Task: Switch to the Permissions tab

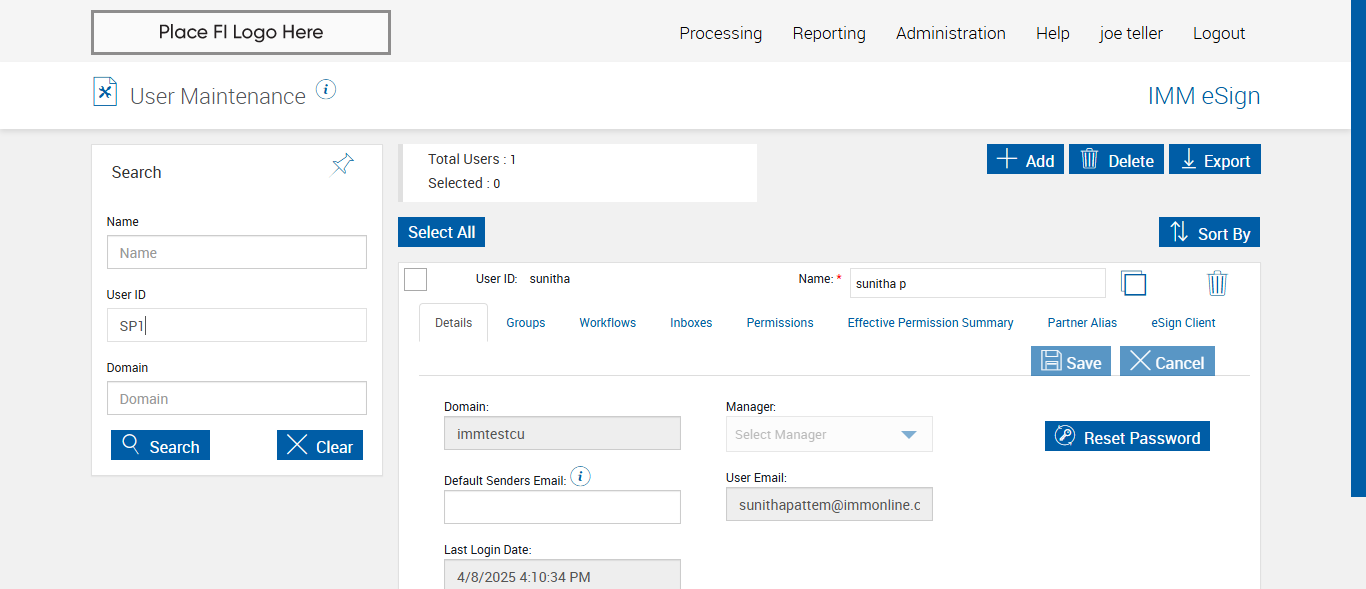Action: 780,323
